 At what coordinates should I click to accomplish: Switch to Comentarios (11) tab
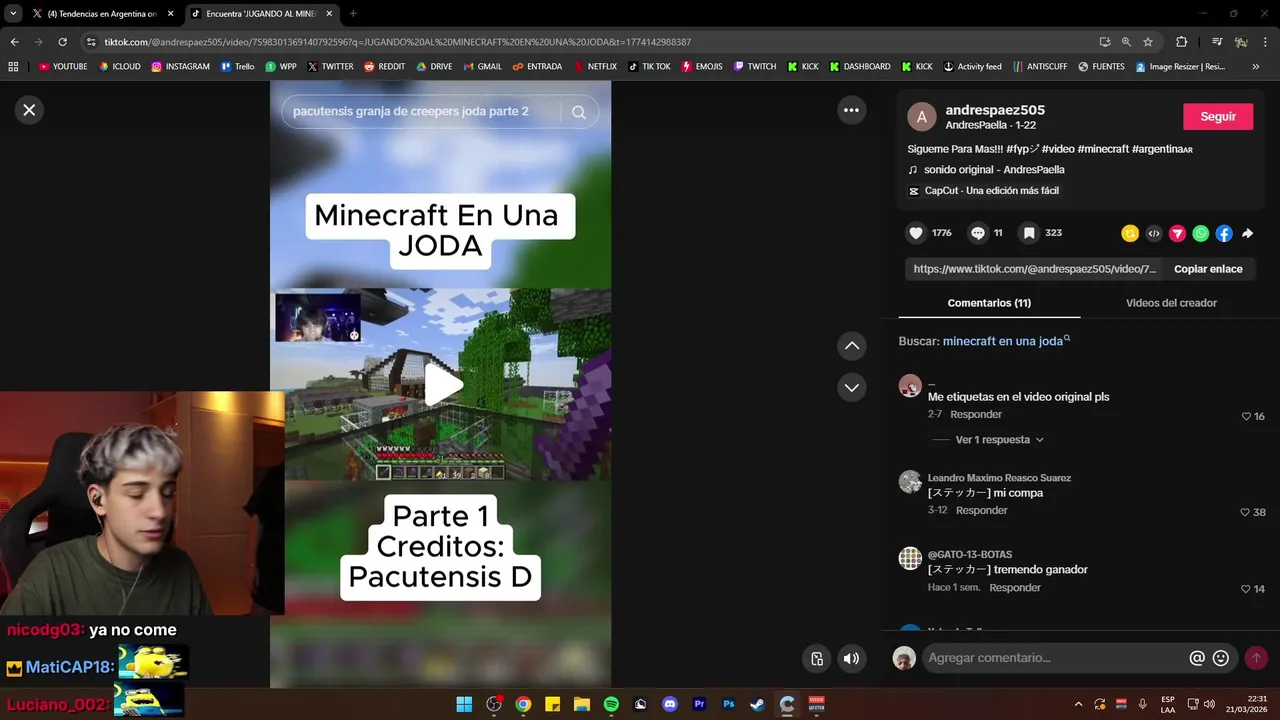point(989,303)
